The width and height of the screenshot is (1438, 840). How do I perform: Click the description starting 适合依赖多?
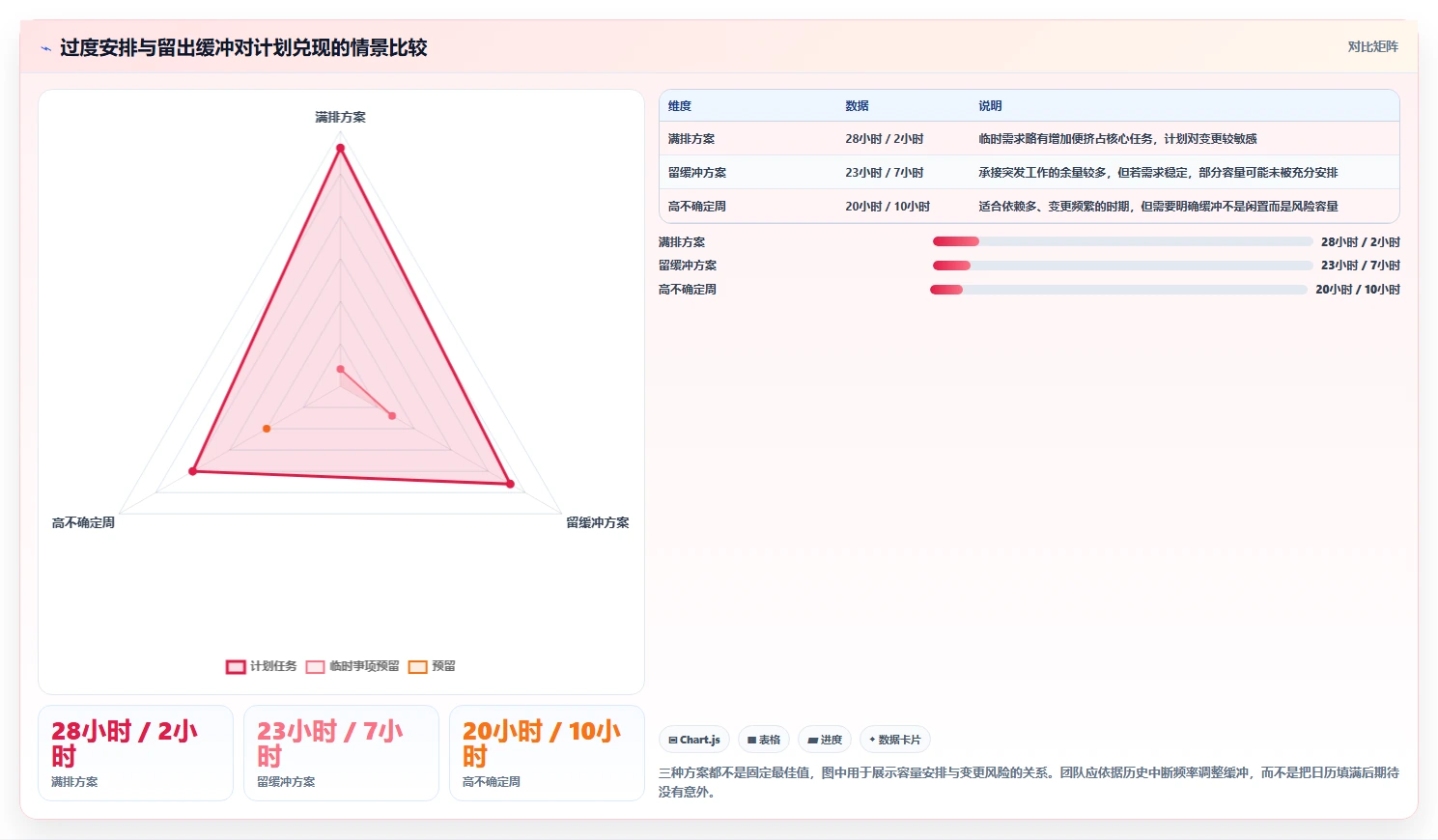pyautogui.click(x=1158, y=207)
